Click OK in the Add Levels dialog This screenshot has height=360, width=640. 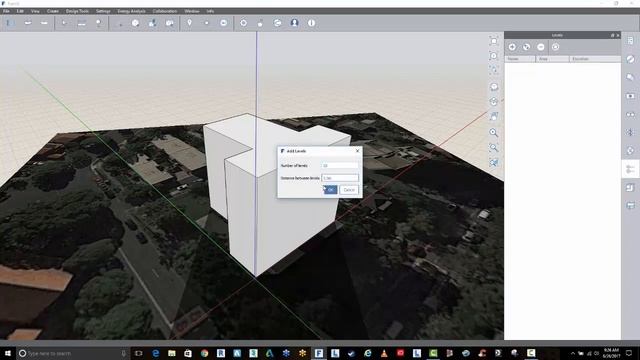(x=330, y=190)
